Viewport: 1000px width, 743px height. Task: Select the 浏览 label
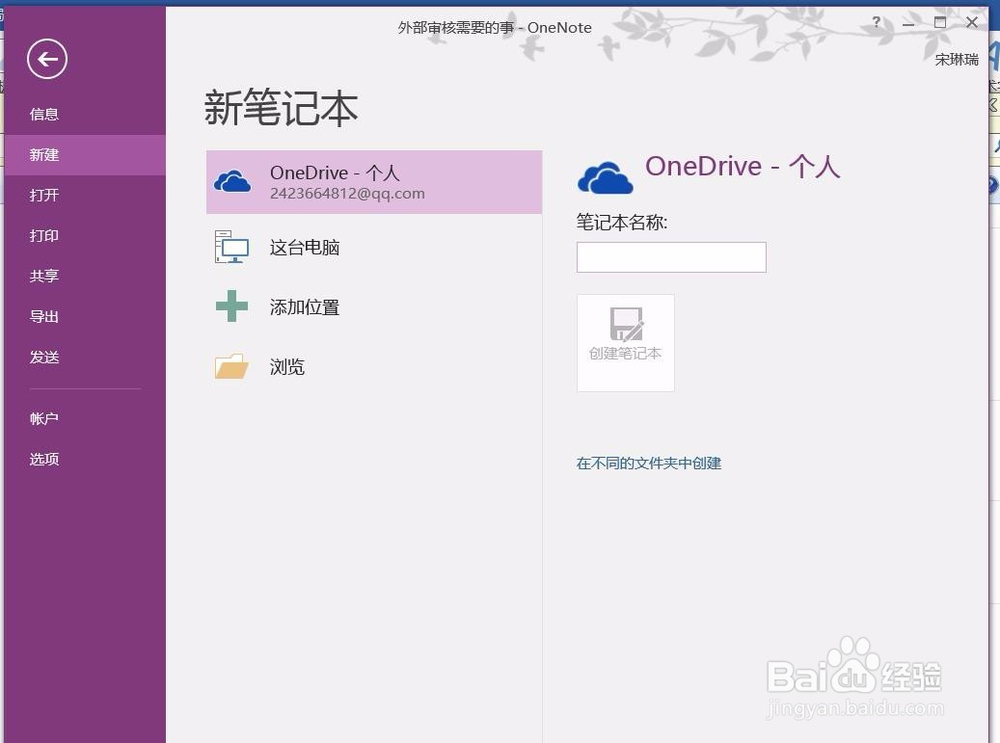(287, 367)
